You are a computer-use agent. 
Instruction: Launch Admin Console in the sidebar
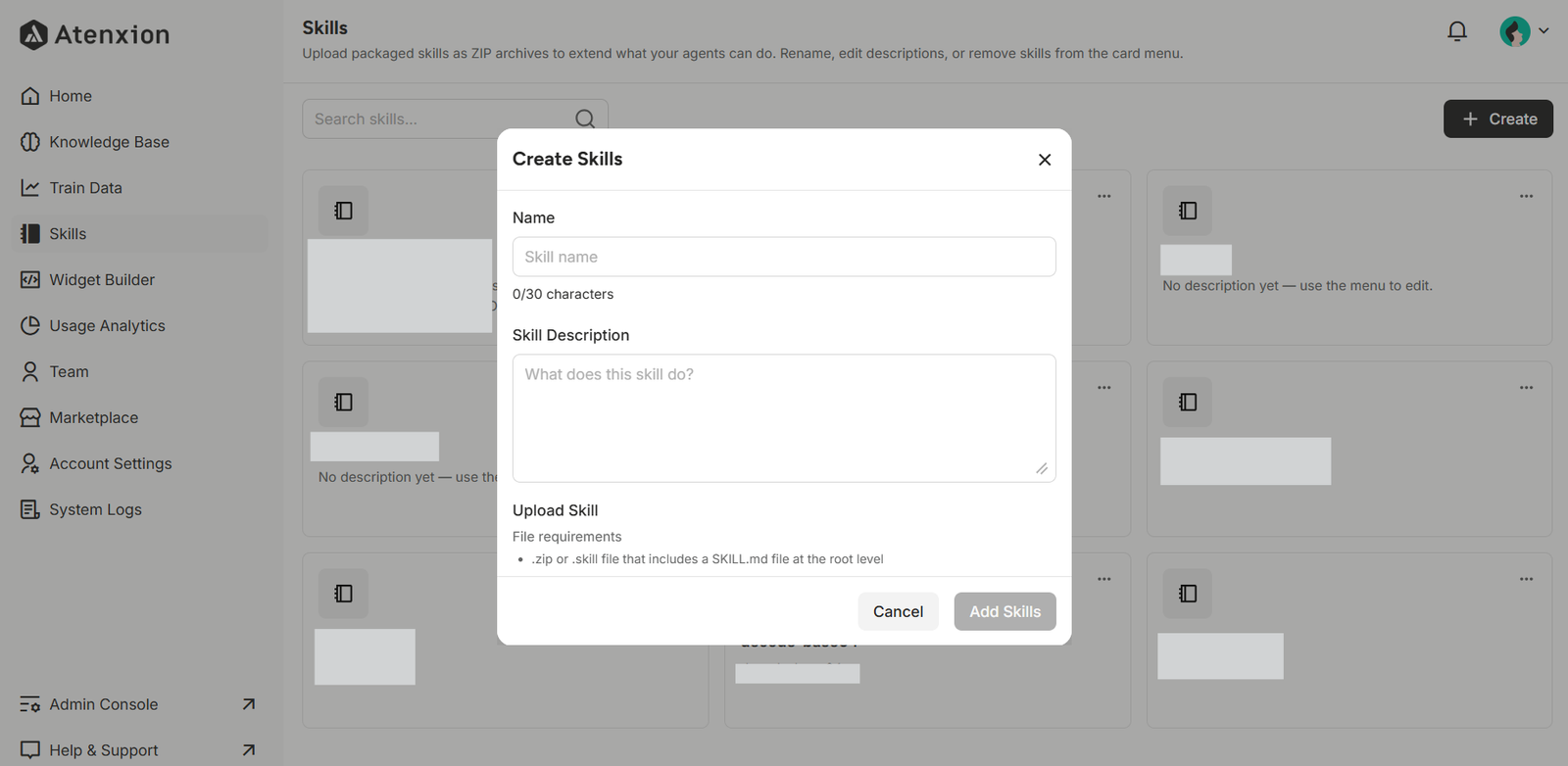[139, 704]
